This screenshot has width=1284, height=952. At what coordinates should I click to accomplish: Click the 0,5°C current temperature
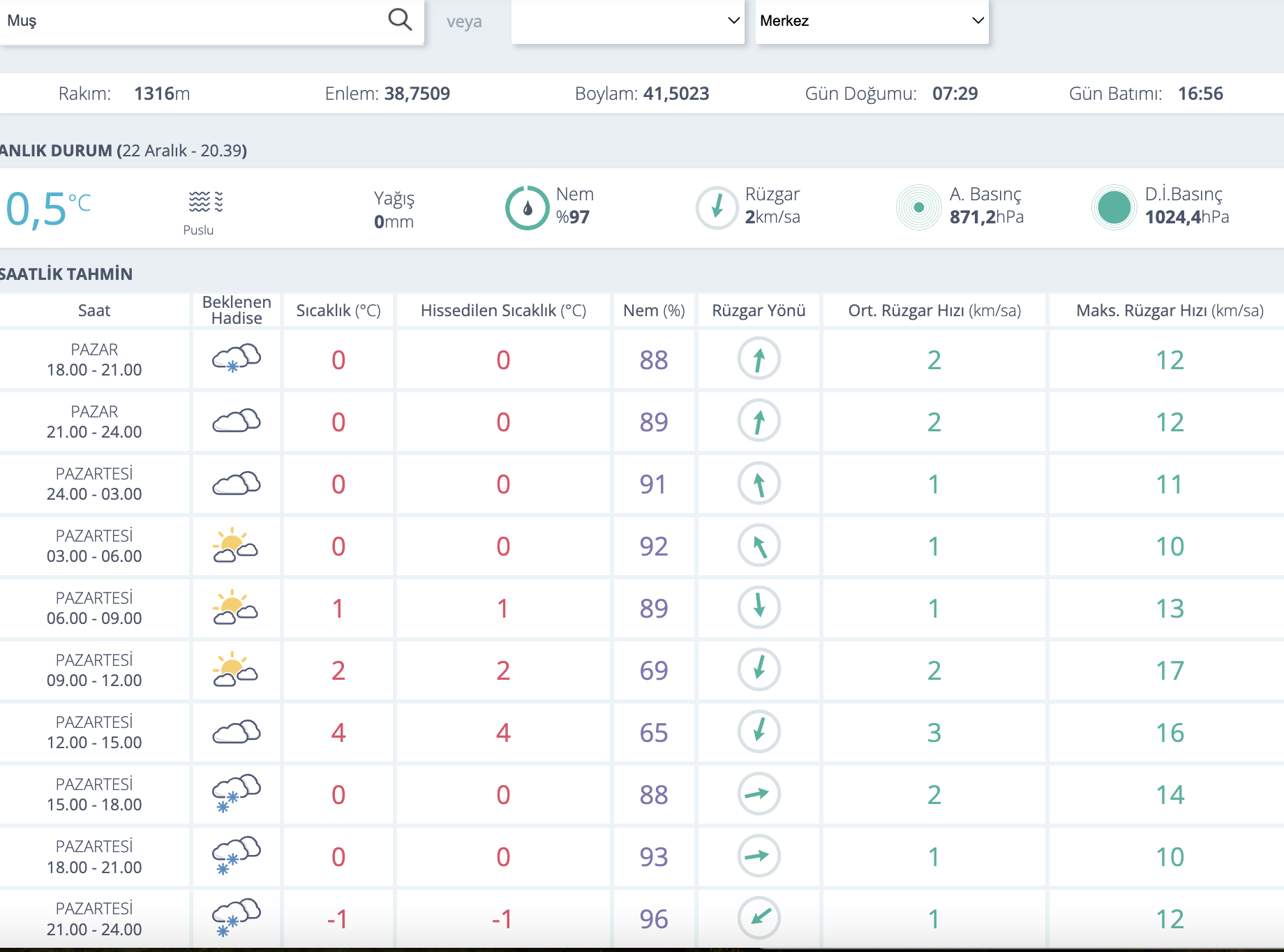47,209
